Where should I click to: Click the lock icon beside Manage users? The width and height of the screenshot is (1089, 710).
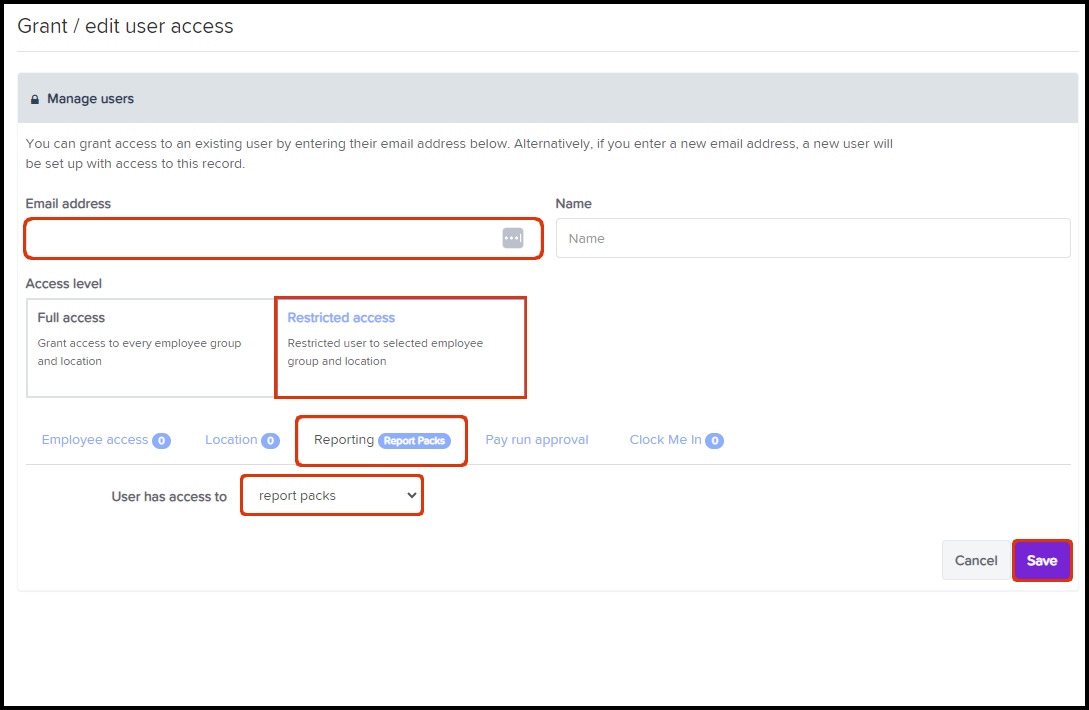(x=34, y=100)
